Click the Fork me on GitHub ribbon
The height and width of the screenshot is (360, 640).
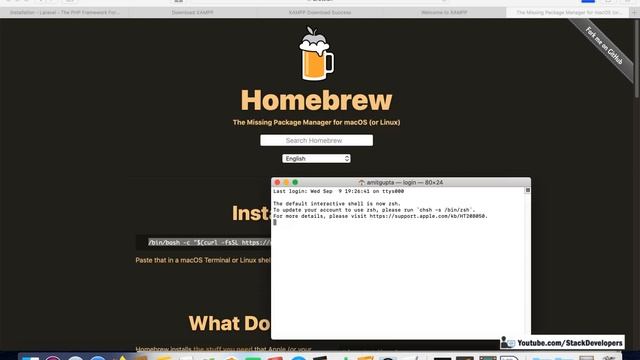tap(604, 46)
